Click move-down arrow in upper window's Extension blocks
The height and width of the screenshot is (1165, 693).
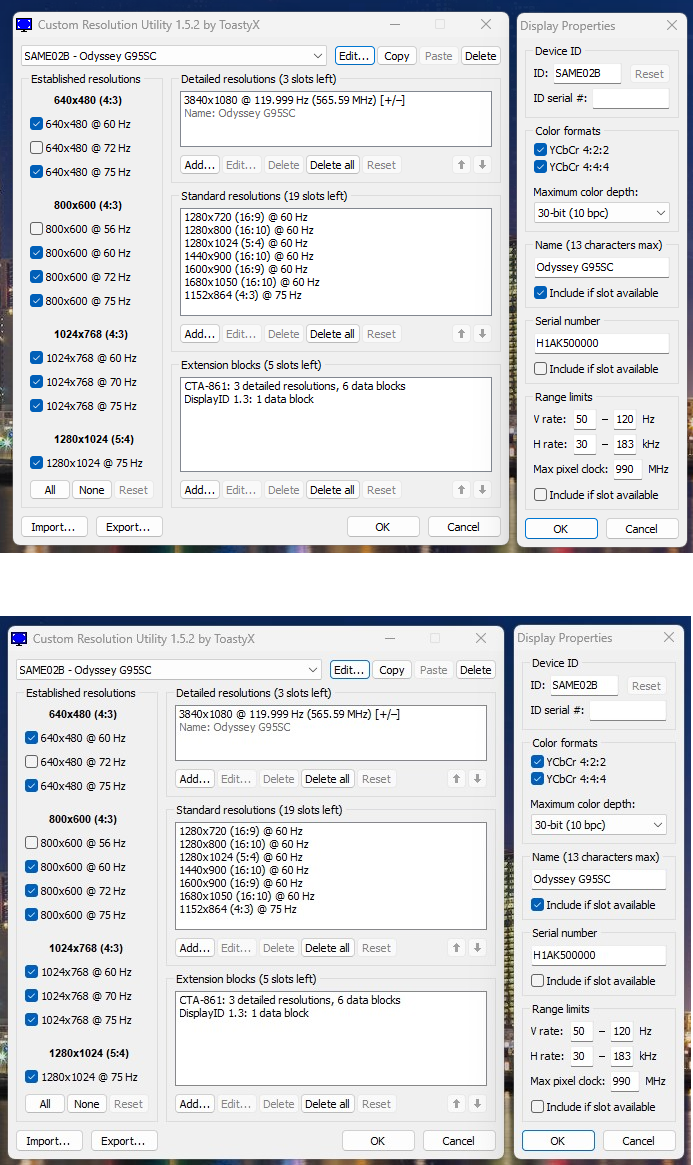click(482, 490)
